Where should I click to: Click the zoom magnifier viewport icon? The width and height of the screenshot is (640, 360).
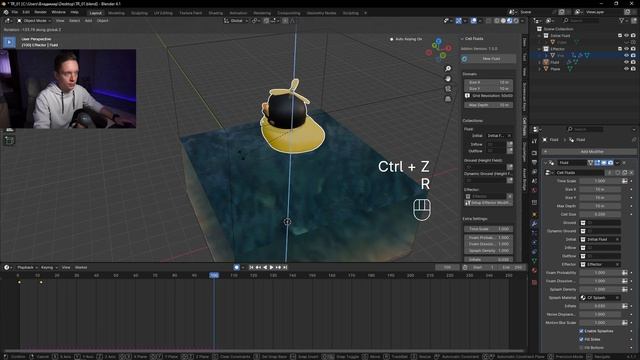tap(448, 69)
